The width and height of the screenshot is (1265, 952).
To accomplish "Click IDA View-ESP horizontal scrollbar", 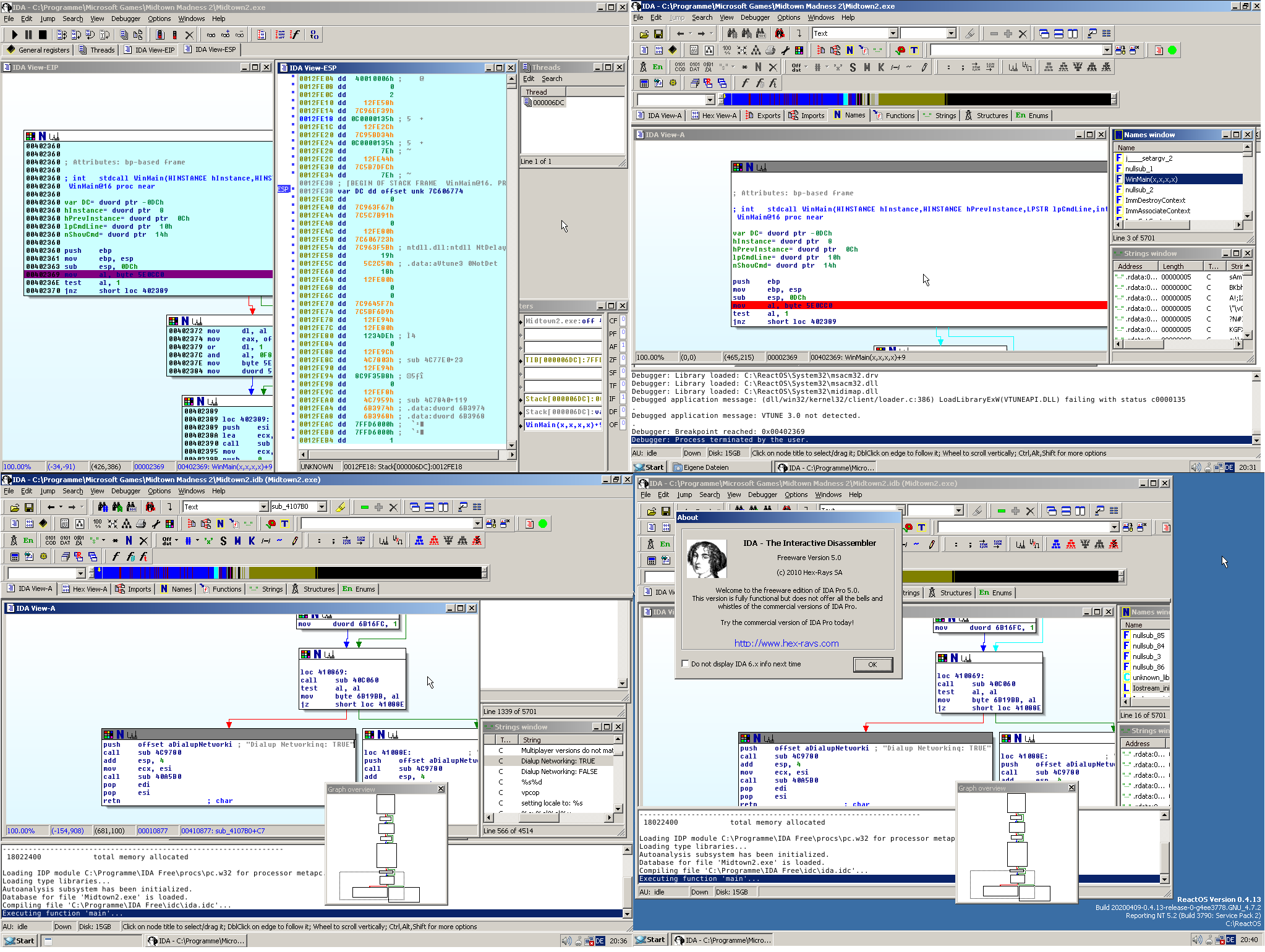I will coord(403,454).
